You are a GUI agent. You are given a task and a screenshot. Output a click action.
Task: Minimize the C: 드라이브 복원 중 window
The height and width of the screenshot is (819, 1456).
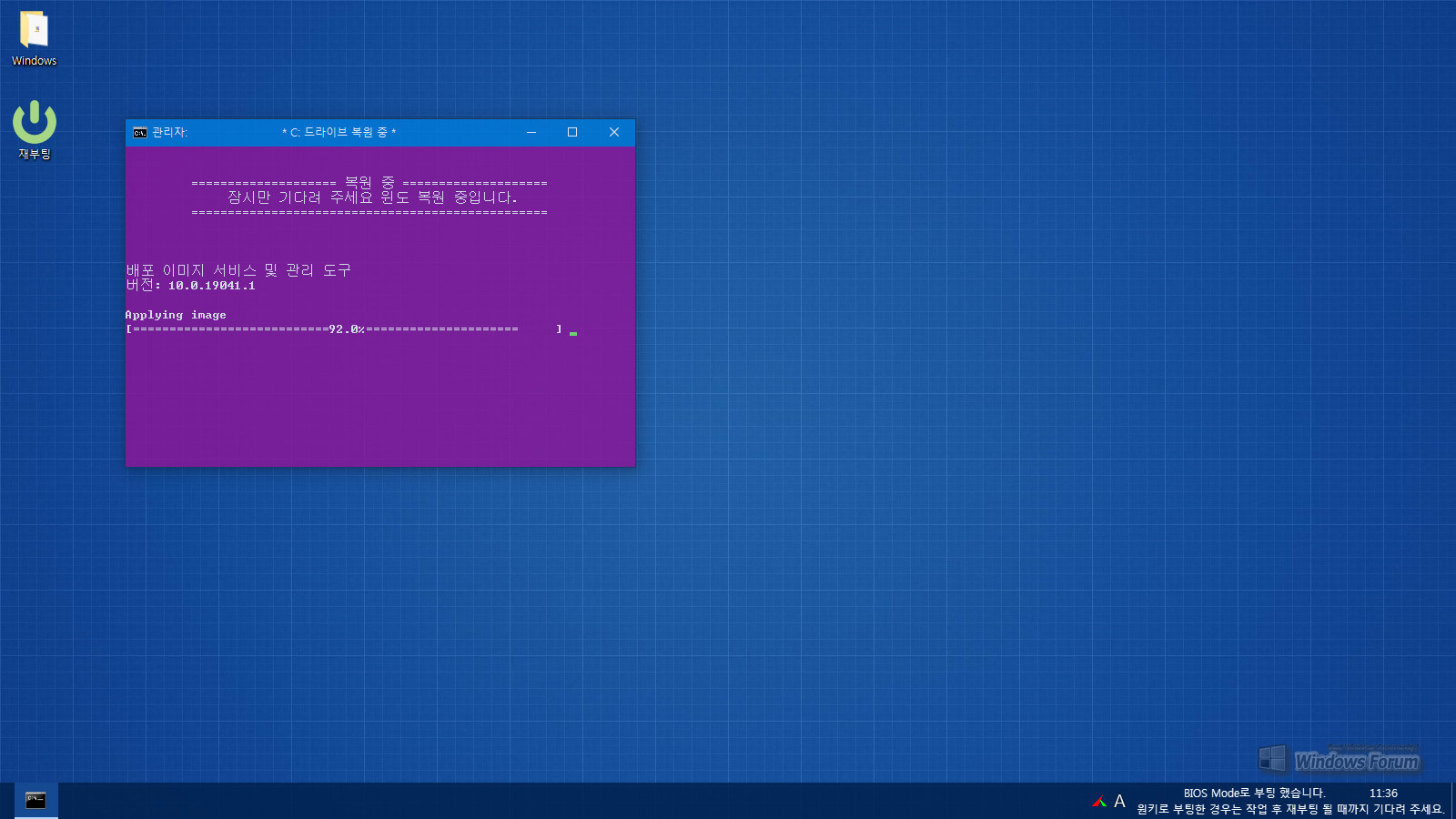click(531, 132)
